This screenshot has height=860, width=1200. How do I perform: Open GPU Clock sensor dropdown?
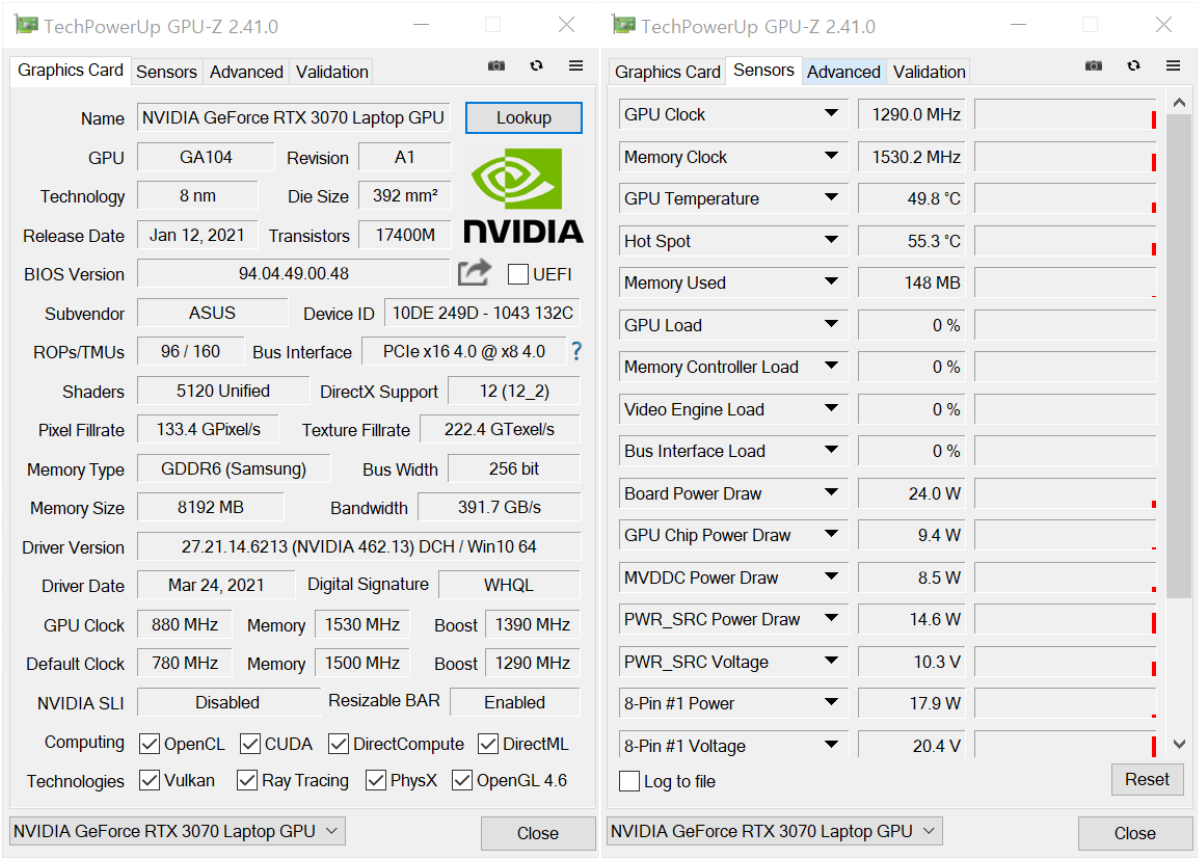pos(831,114)
